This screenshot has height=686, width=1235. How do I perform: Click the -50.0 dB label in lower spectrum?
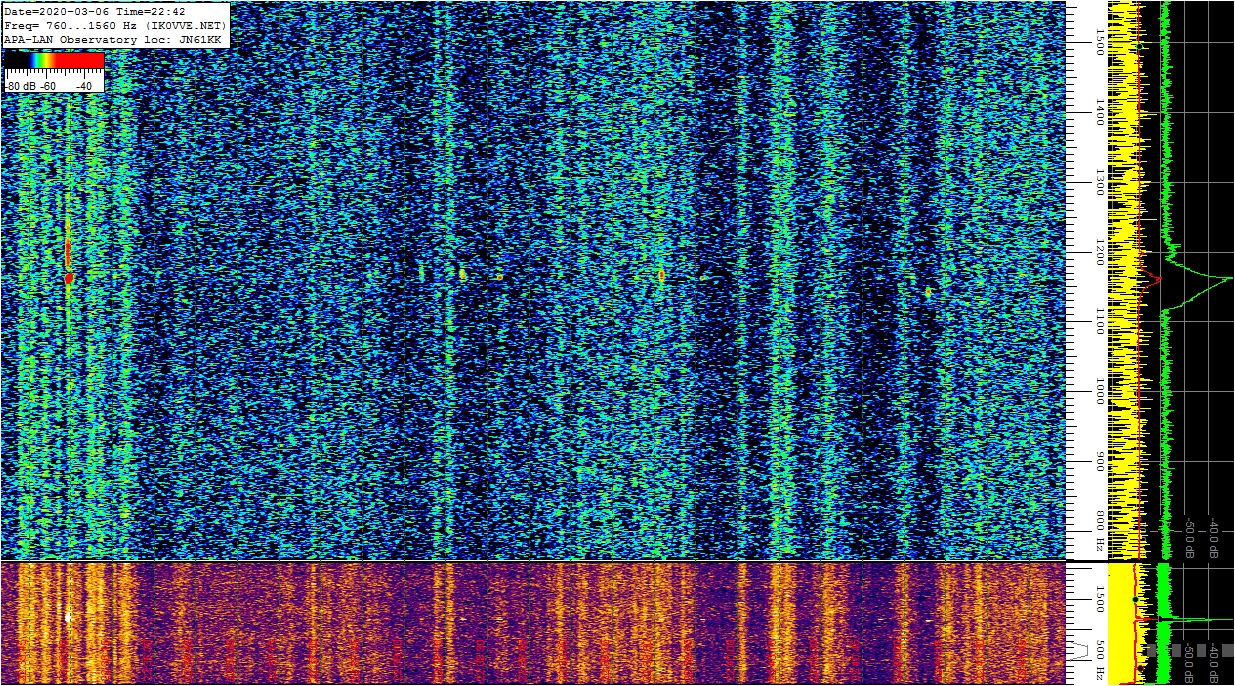point(1189,664)
